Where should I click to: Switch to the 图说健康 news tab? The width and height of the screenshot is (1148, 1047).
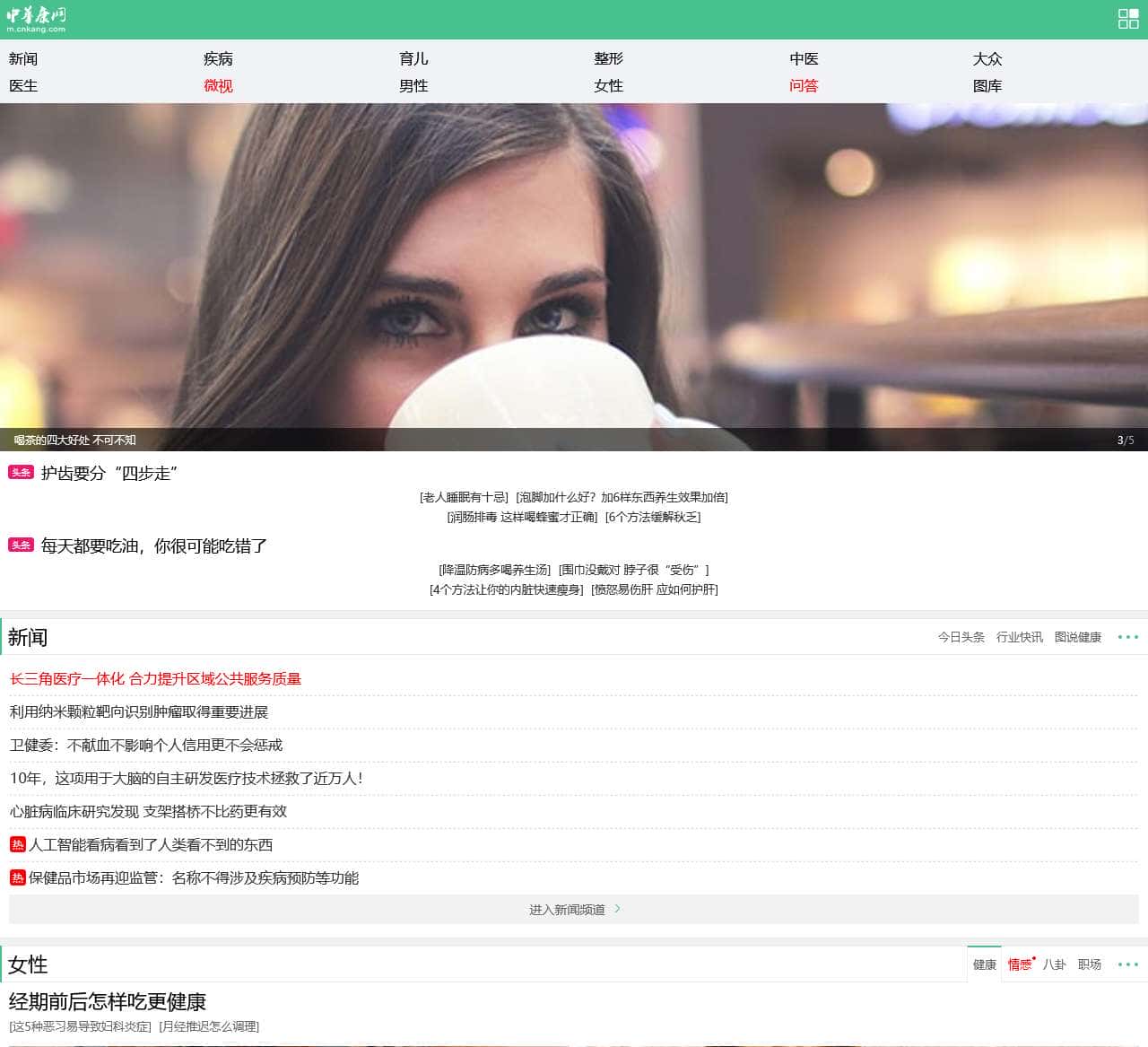1078,637
